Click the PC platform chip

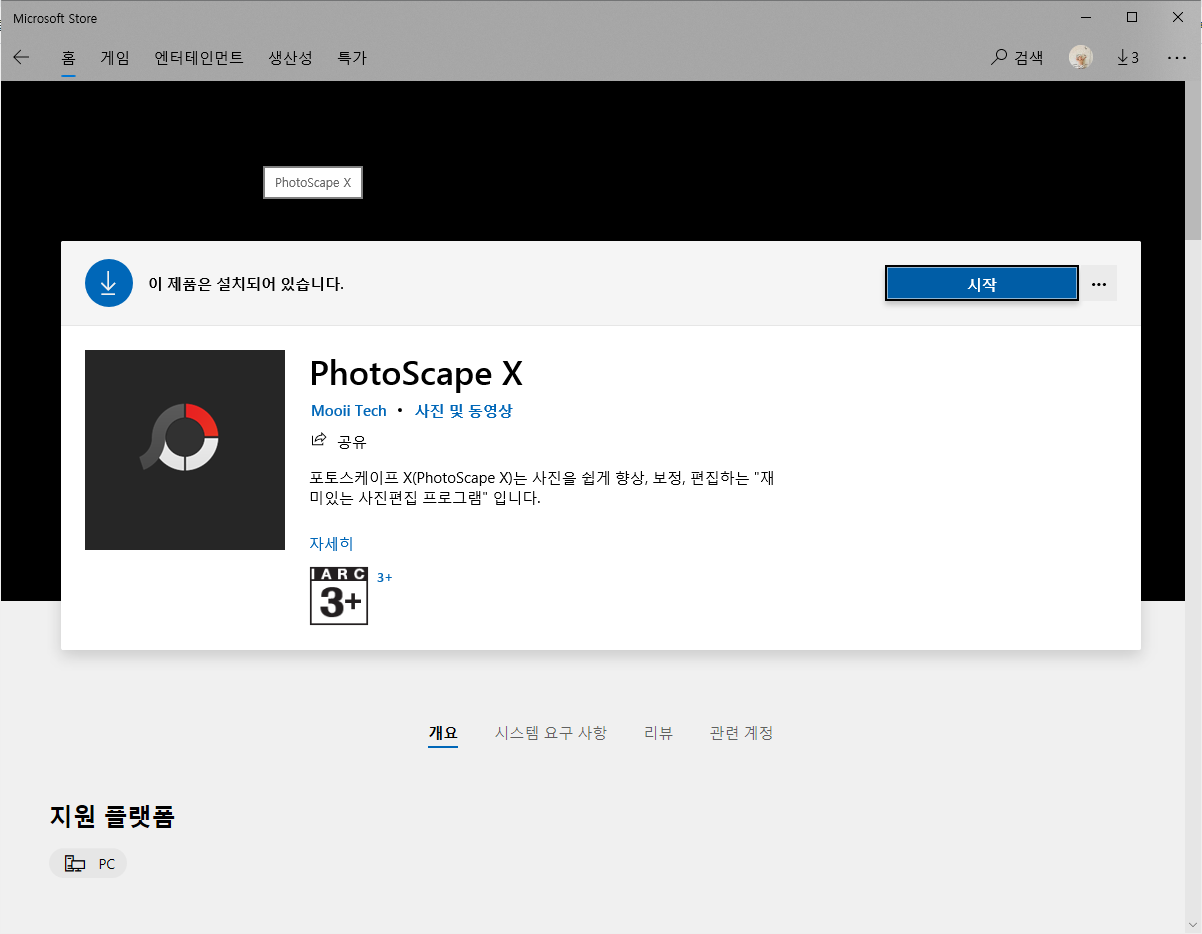(89, 864)
